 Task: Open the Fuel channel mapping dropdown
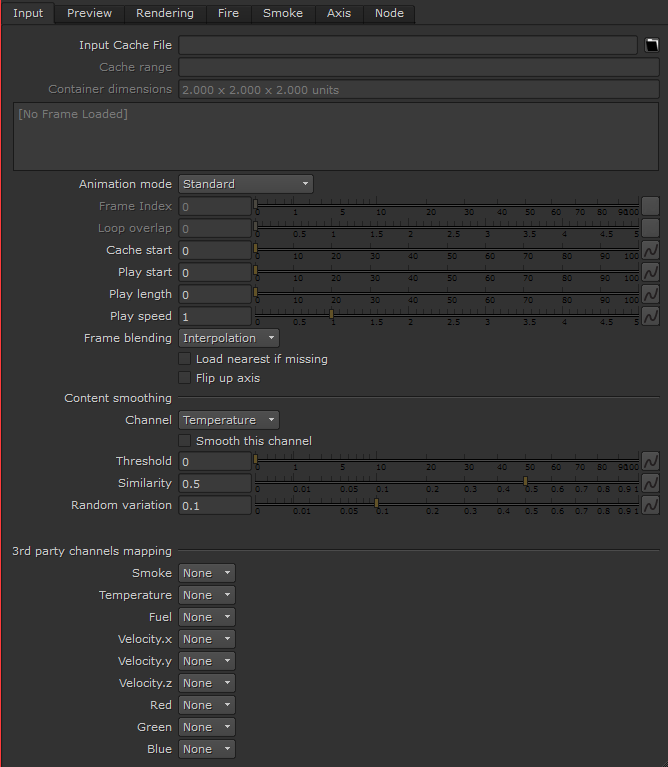click(x=207, y=617)
